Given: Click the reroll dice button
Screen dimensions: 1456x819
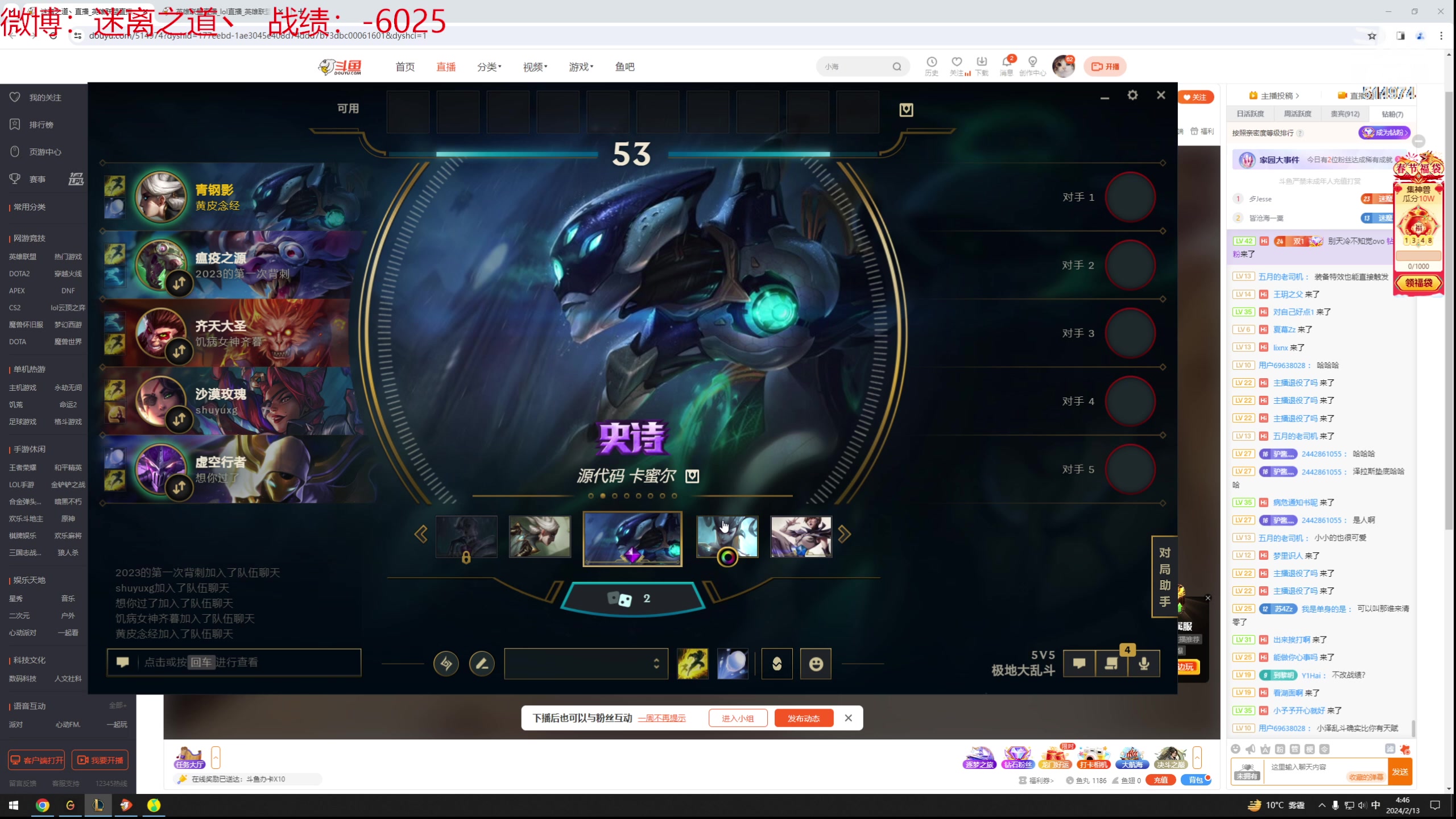Looking at the screenshot, I should click(632, 599).
